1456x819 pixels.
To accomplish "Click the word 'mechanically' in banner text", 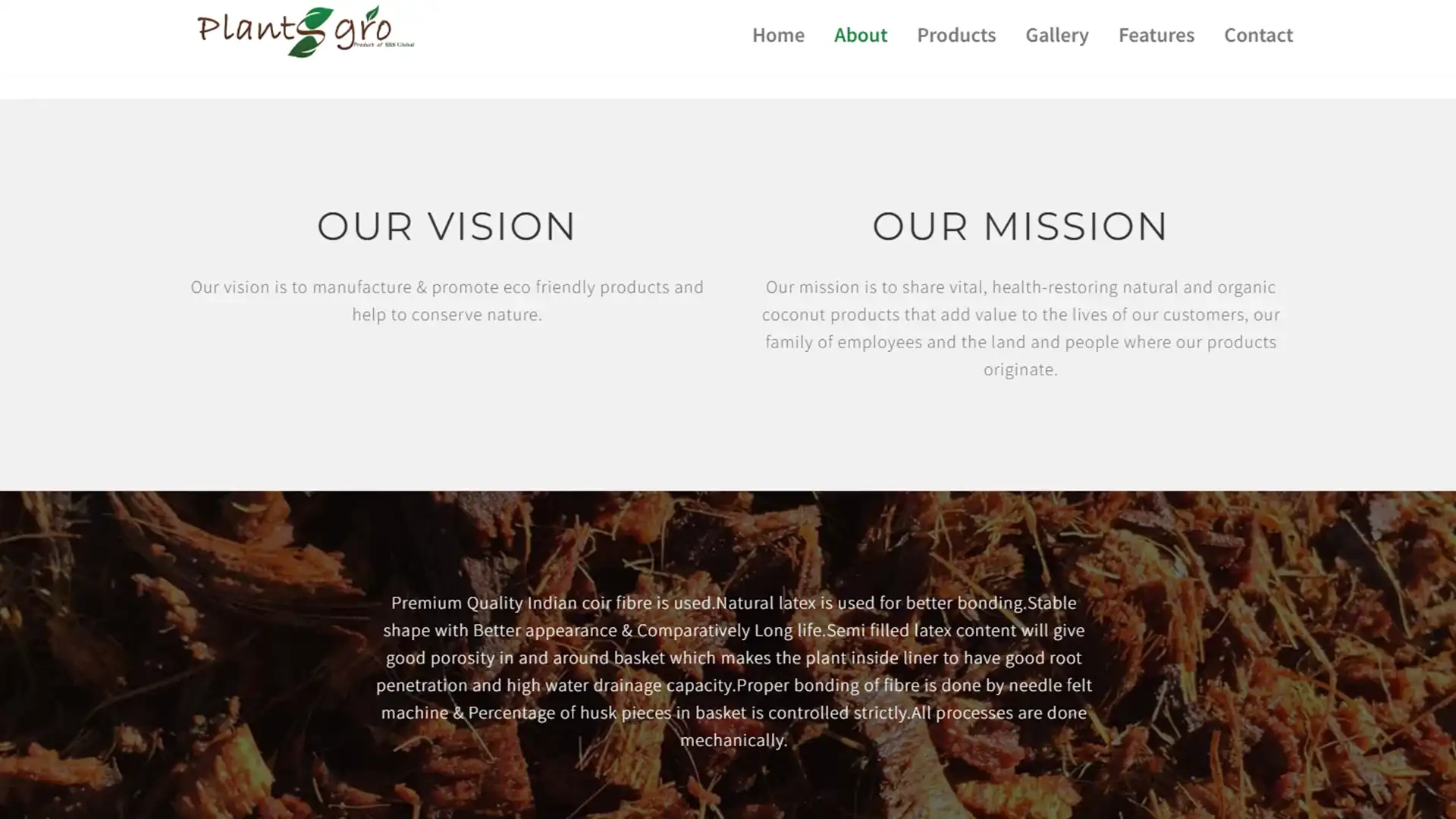I will tap(731, 740).
